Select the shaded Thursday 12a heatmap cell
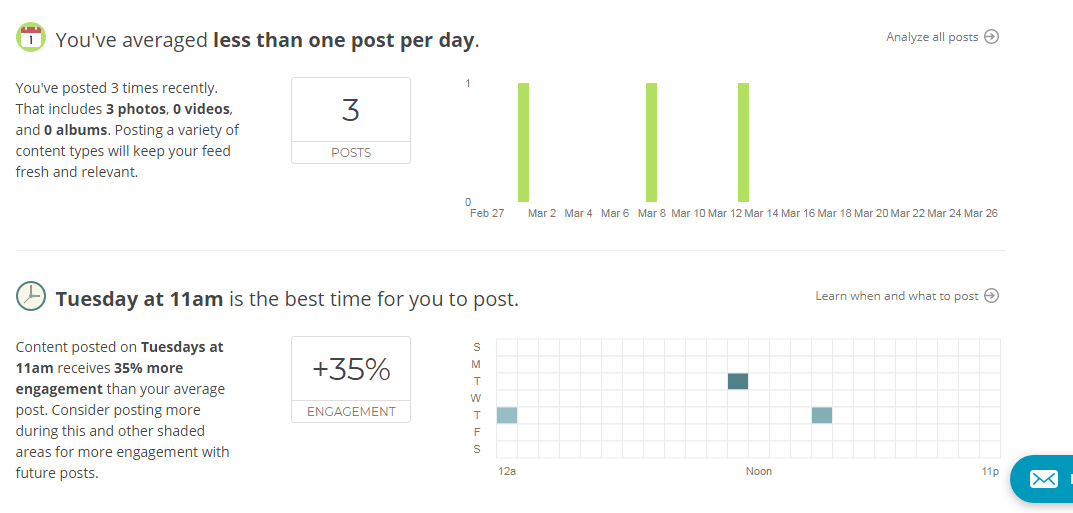 point(507,415)
